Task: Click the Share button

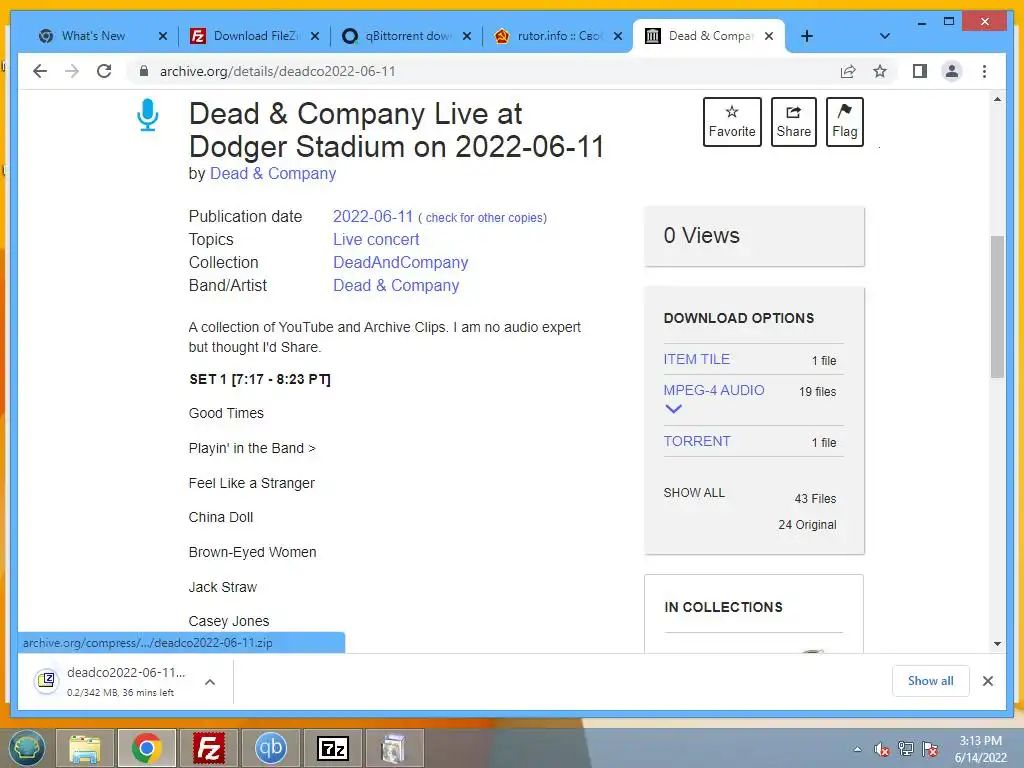Action: [793, 121]
